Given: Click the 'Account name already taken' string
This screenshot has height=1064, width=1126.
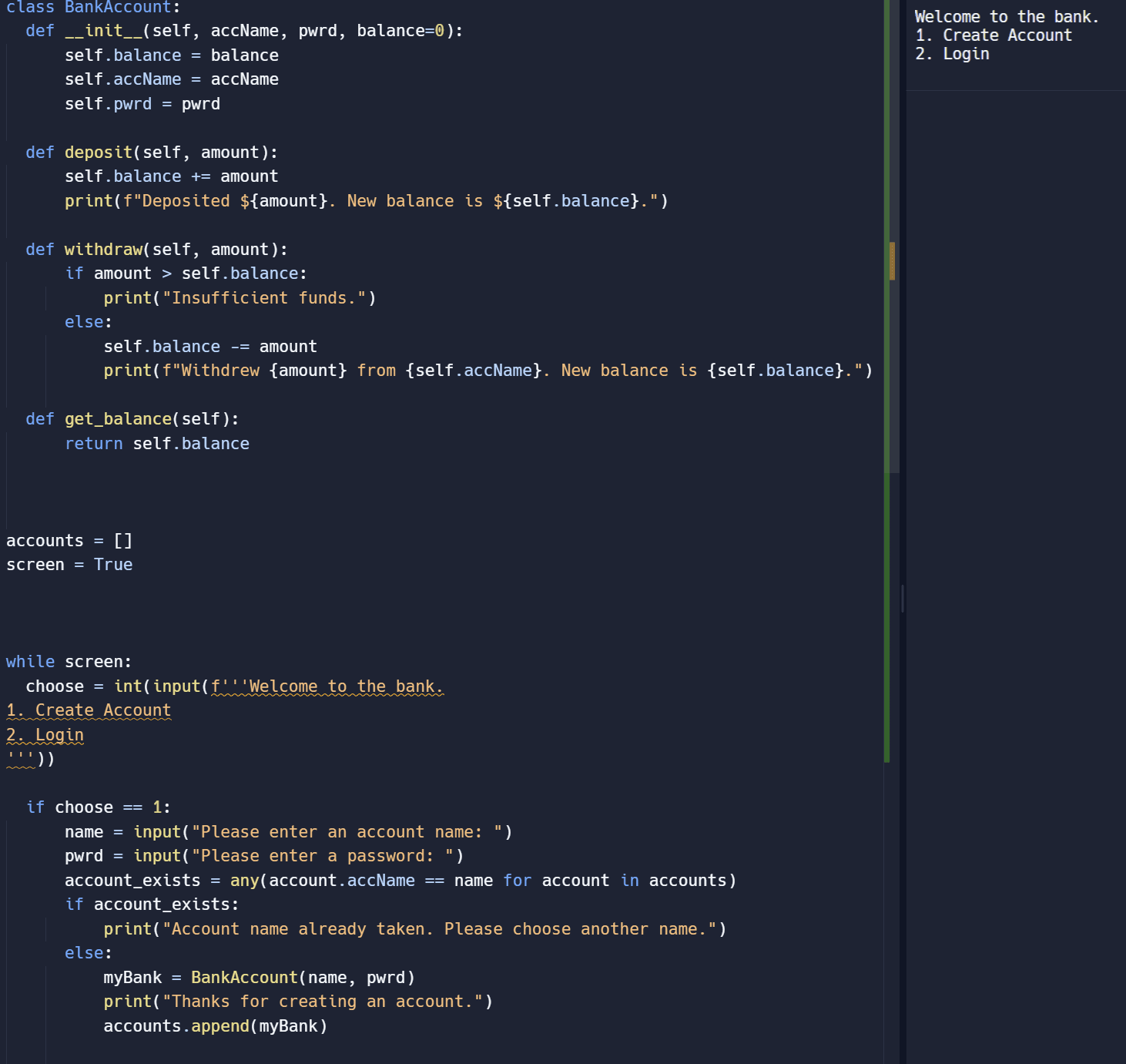Looking at the screenshot, I should (443, 929).
